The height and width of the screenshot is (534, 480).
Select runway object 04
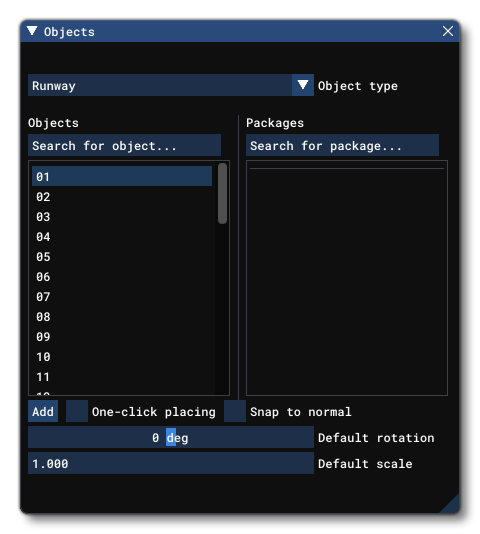click(x=122, y=237)
